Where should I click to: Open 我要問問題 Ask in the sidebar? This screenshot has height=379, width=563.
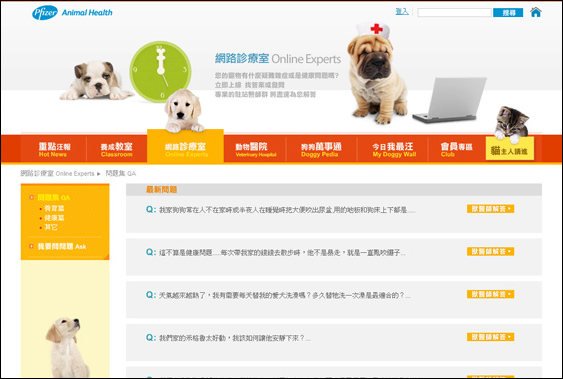click(62, 247)
